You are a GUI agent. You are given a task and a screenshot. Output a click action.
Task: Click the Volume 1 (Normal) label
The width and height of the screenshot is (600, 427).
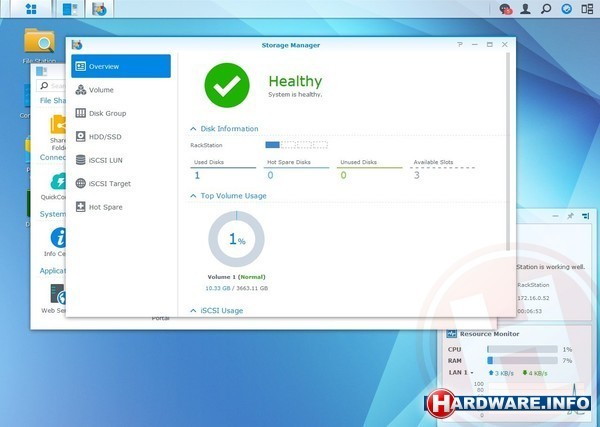pos(236,277)
